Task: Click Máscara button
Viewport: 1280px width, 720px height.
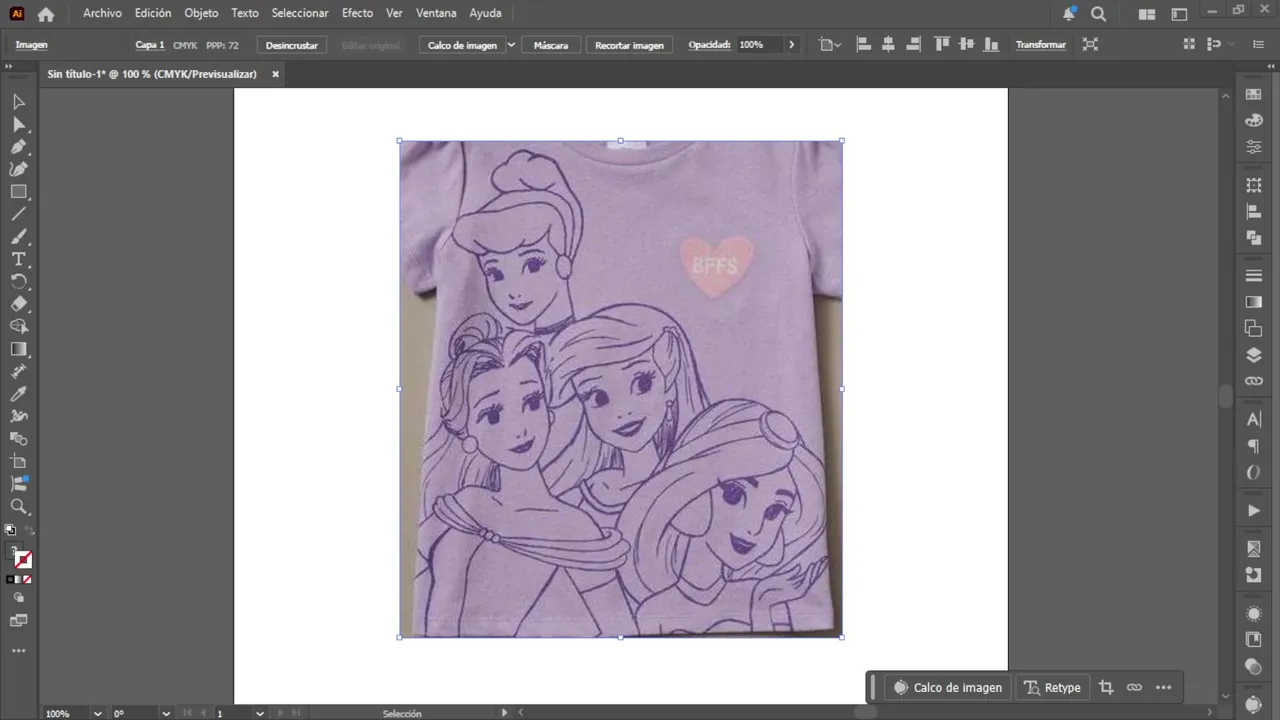Action: click(x=551, y=45)
